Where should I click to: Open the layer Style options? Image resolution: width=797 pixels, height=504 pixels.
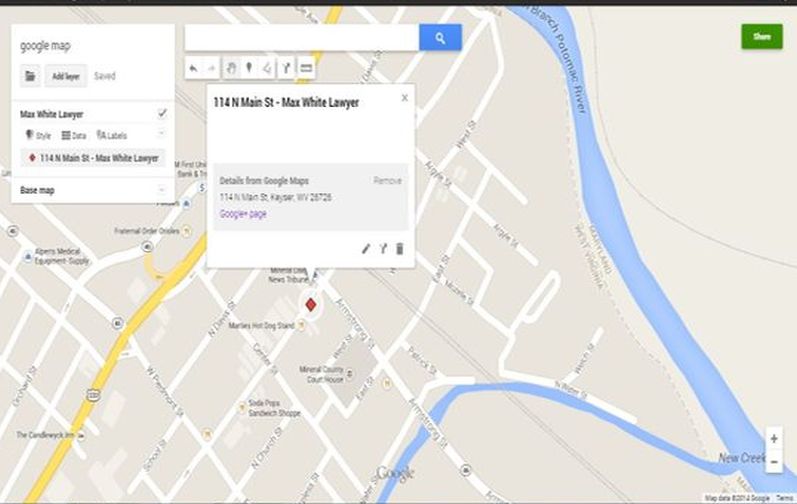pyautogui.click(x=37, y=134)
